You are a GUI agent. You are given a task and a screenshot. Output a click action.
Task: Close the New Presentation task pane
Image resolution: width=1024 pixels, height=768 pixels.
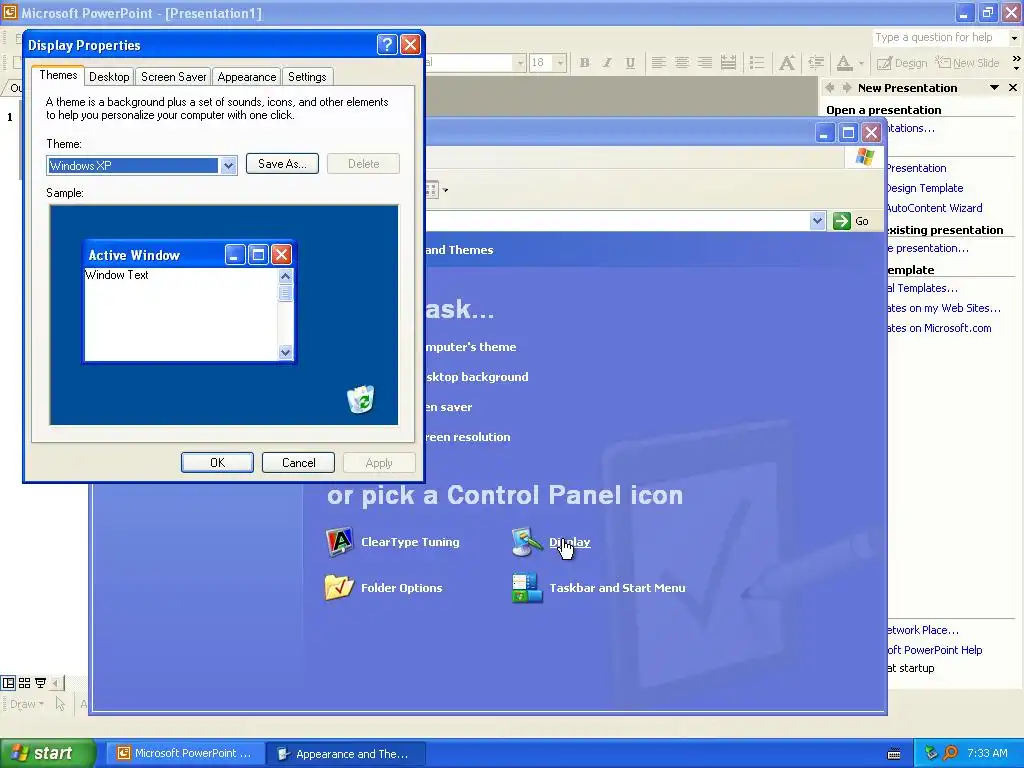click(x=1013, y=88)
